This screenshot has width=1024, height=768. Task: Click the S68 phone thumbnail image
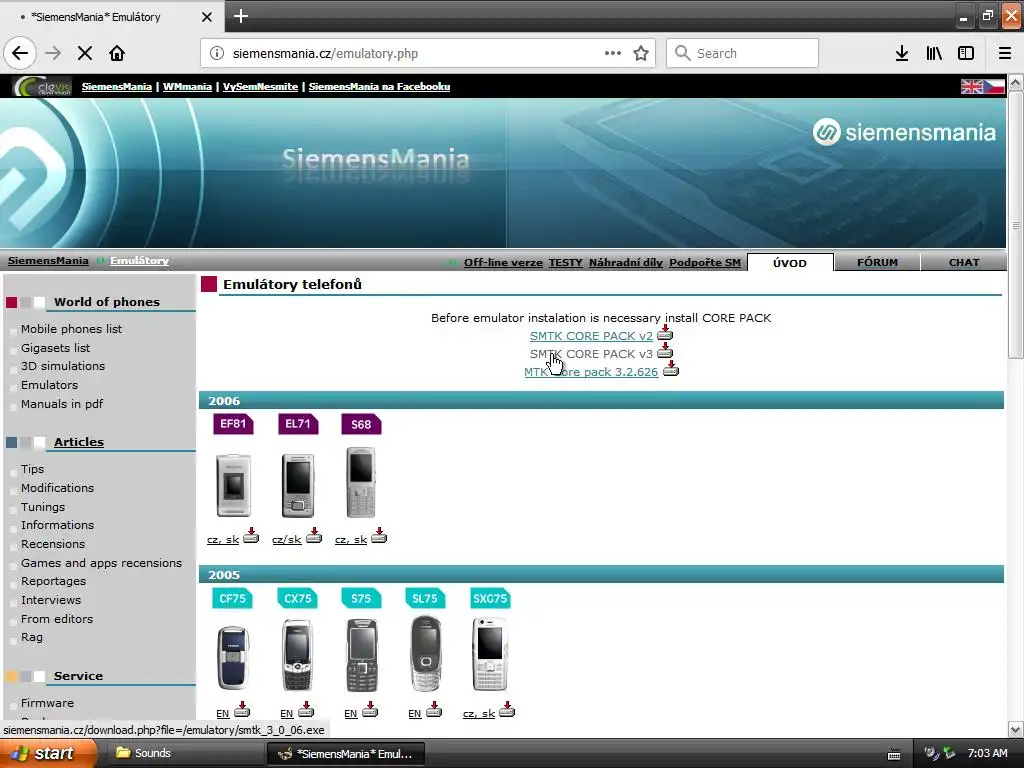360,483
